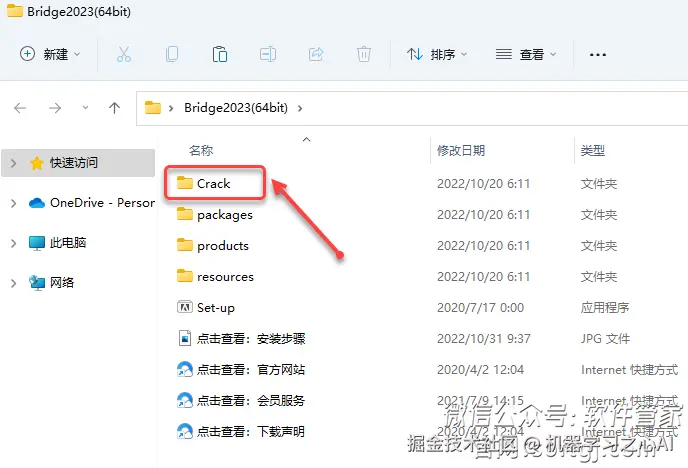Image resolution: width=688 pixels, height=468 pixels.
Task: Click the 安装步骤 date 2022/10/31 9:37
Action: tap(484, 339)
